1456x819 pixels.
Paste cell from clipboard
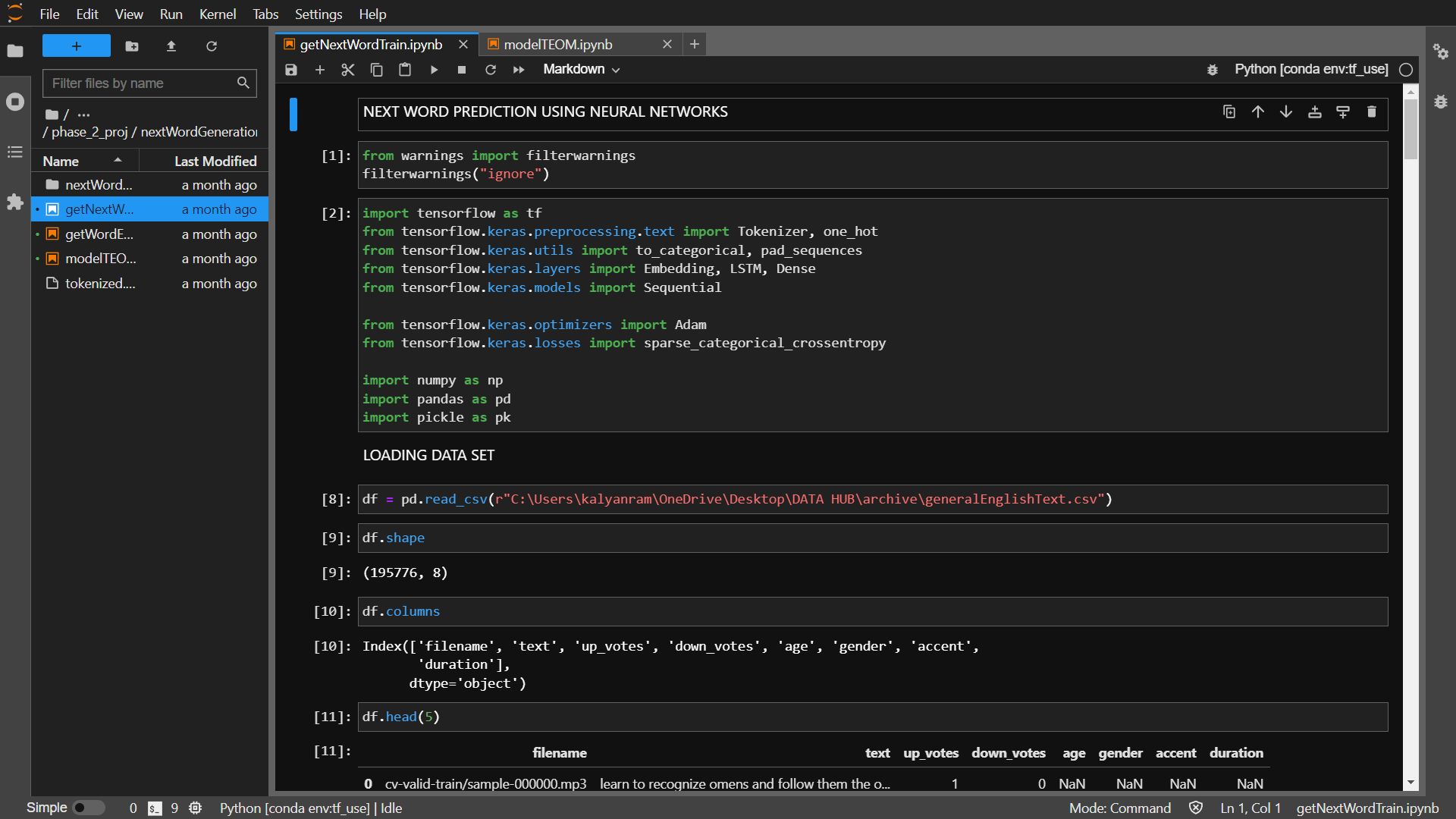click(405, 70)
